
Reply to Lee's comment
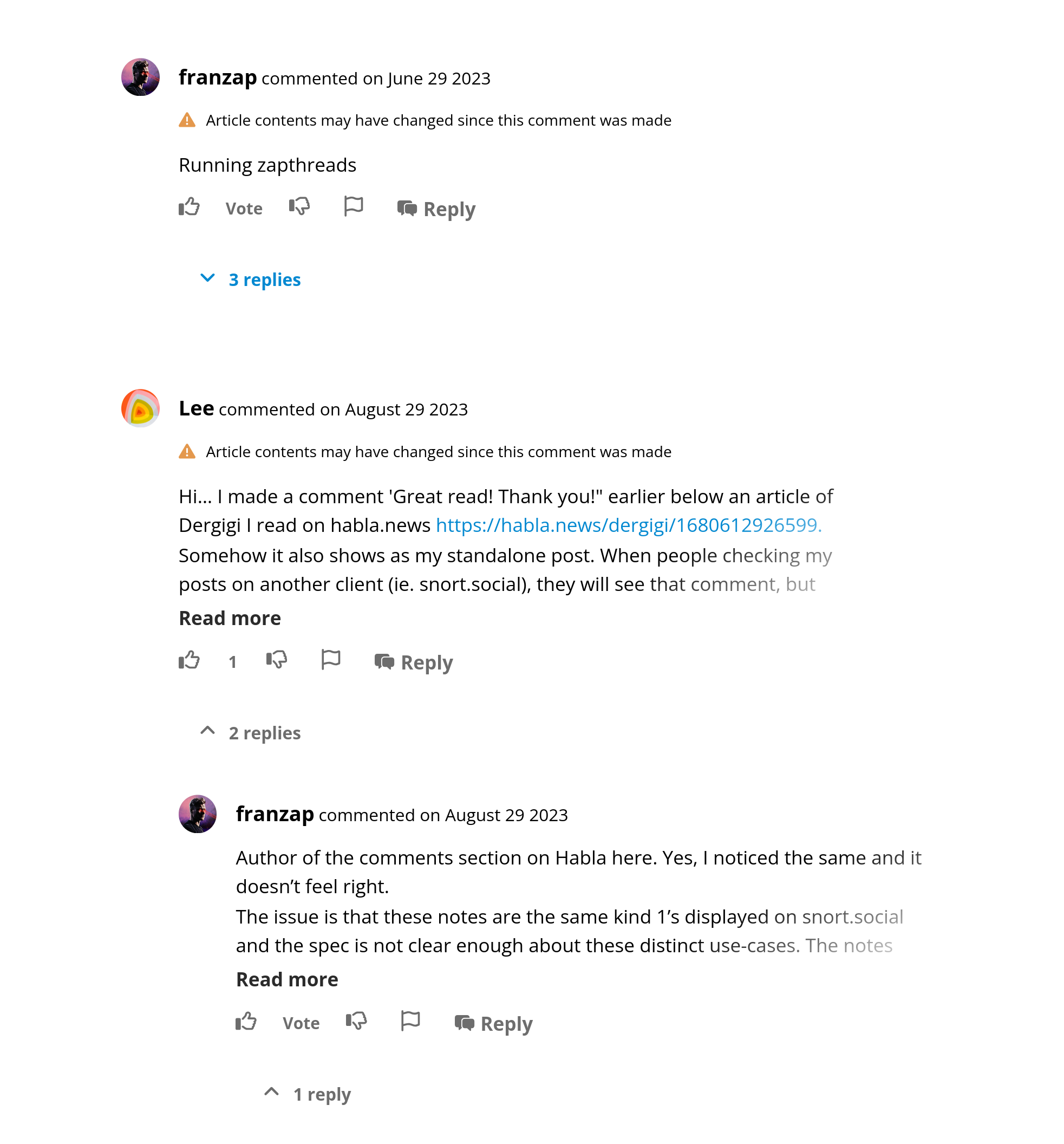coord(414,662)
